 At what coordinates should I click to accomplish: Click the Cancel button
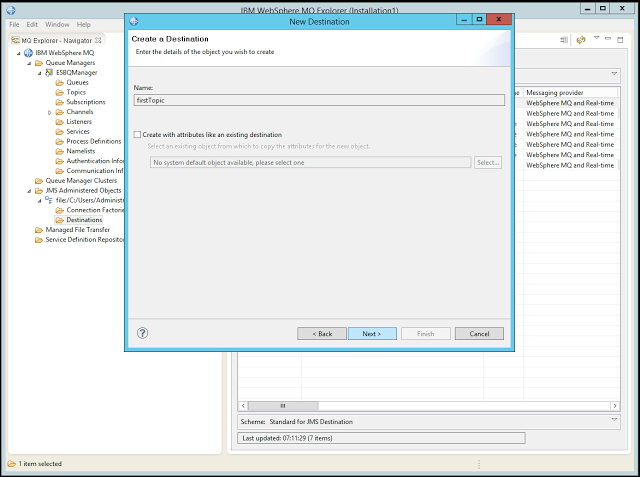click(x=479, y=333)
